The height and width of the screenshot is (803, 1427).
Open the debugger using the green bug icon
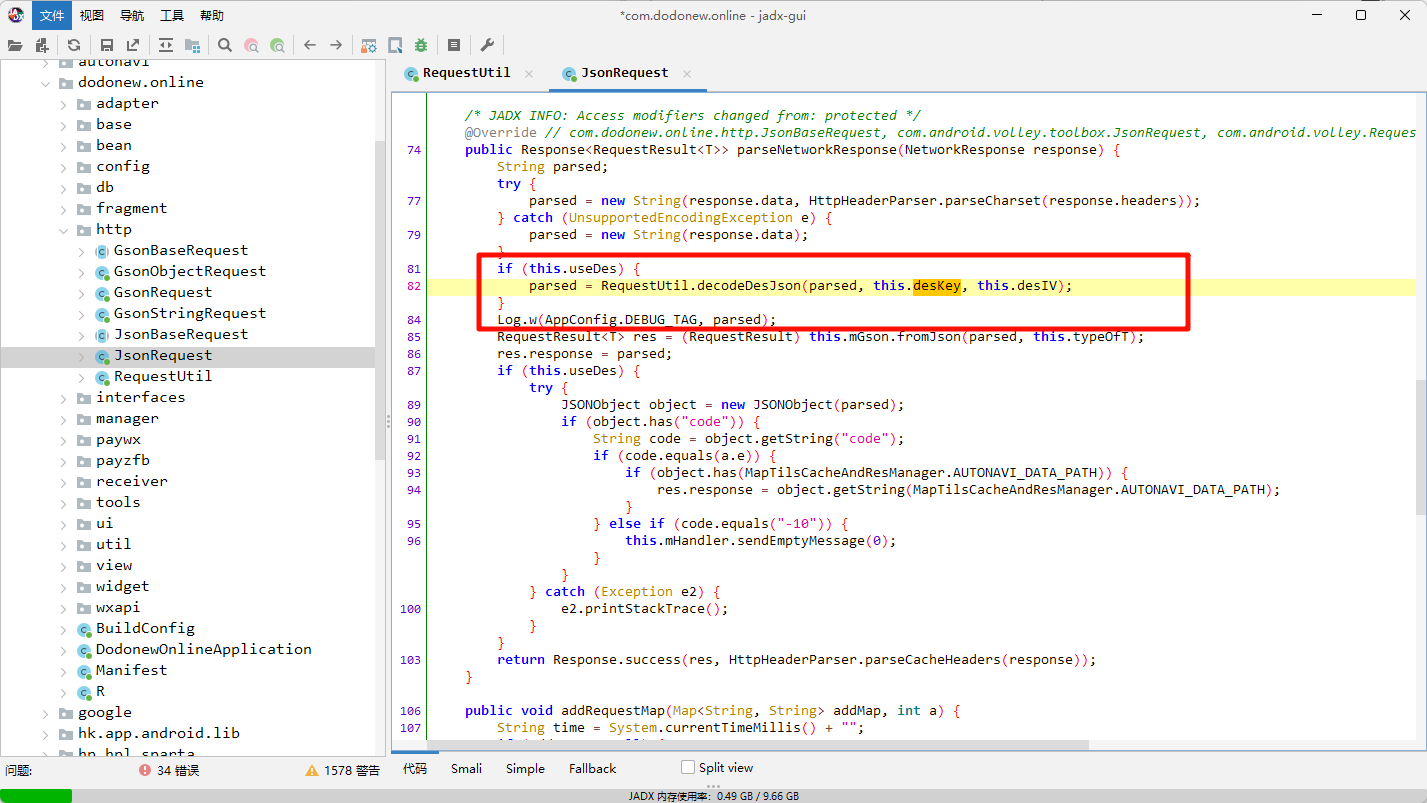click(421, 45)
